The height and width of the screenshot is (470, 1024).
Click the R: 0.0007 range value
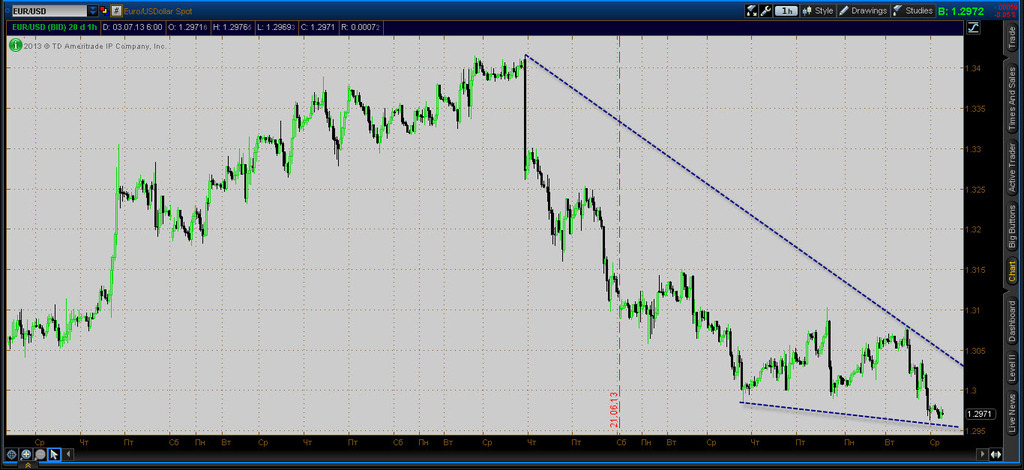[x=362, y=27]
